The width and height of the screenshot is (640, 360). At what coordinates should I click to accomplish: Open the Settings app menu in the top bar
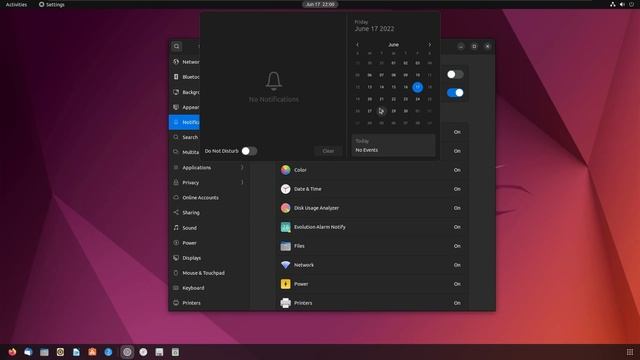(x=52, y=4)
